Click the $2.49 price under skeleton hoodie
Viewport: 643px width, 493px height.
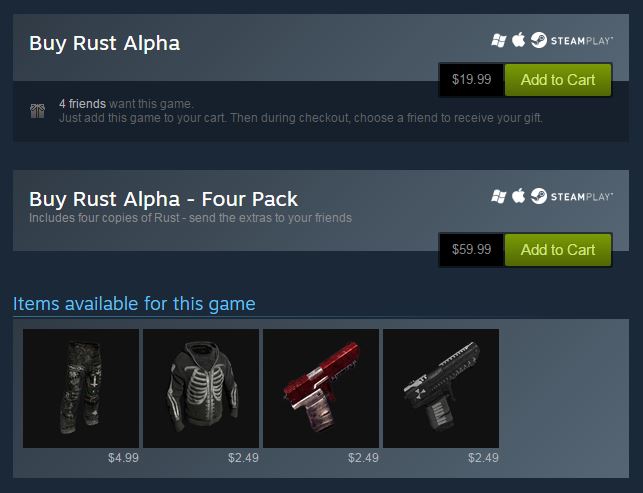pyautogui.click(x=243, y=458)
